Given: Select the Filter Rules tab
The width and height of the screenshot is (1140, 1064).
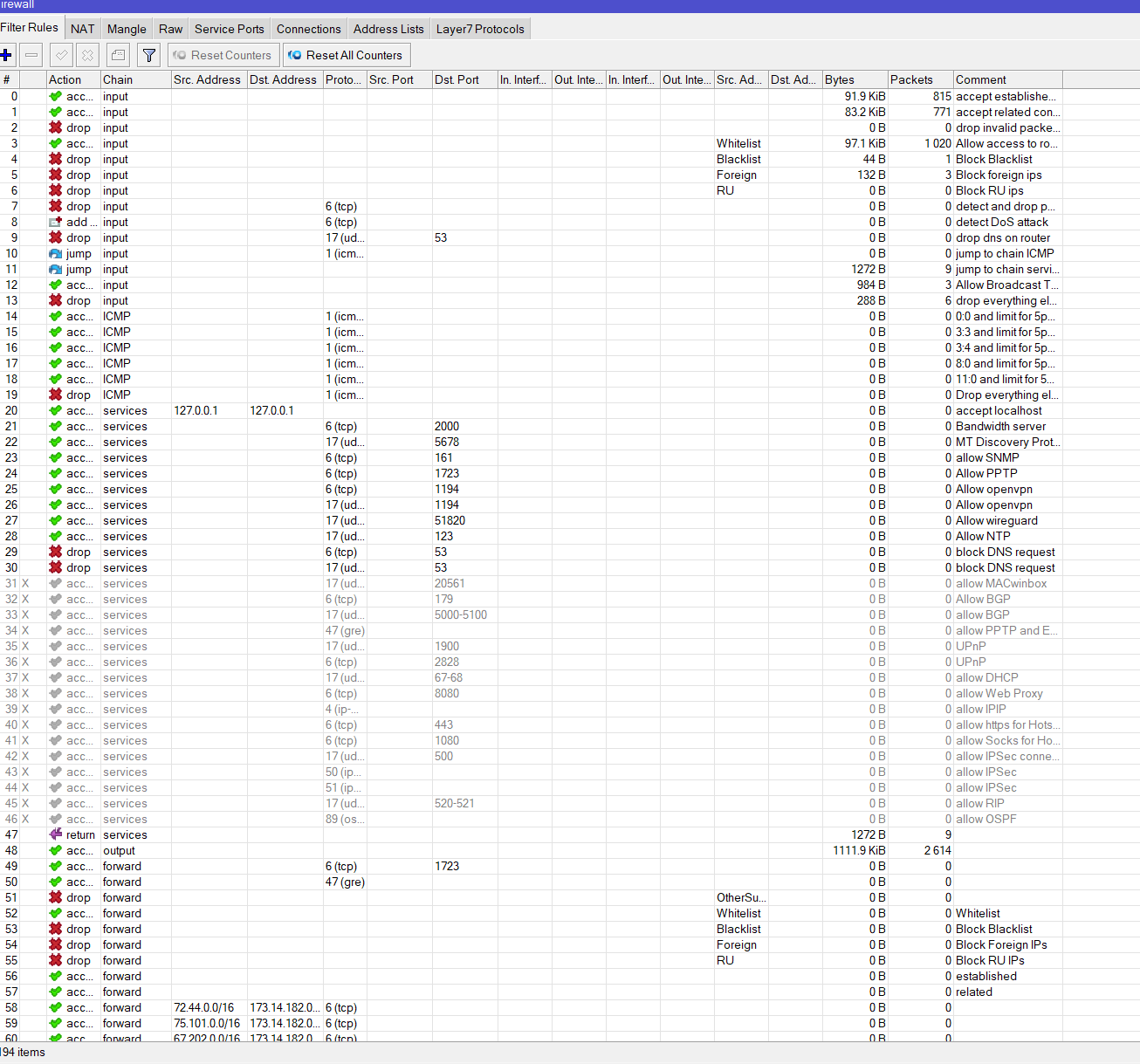Looking at the screenshot, I should (30, 28).
